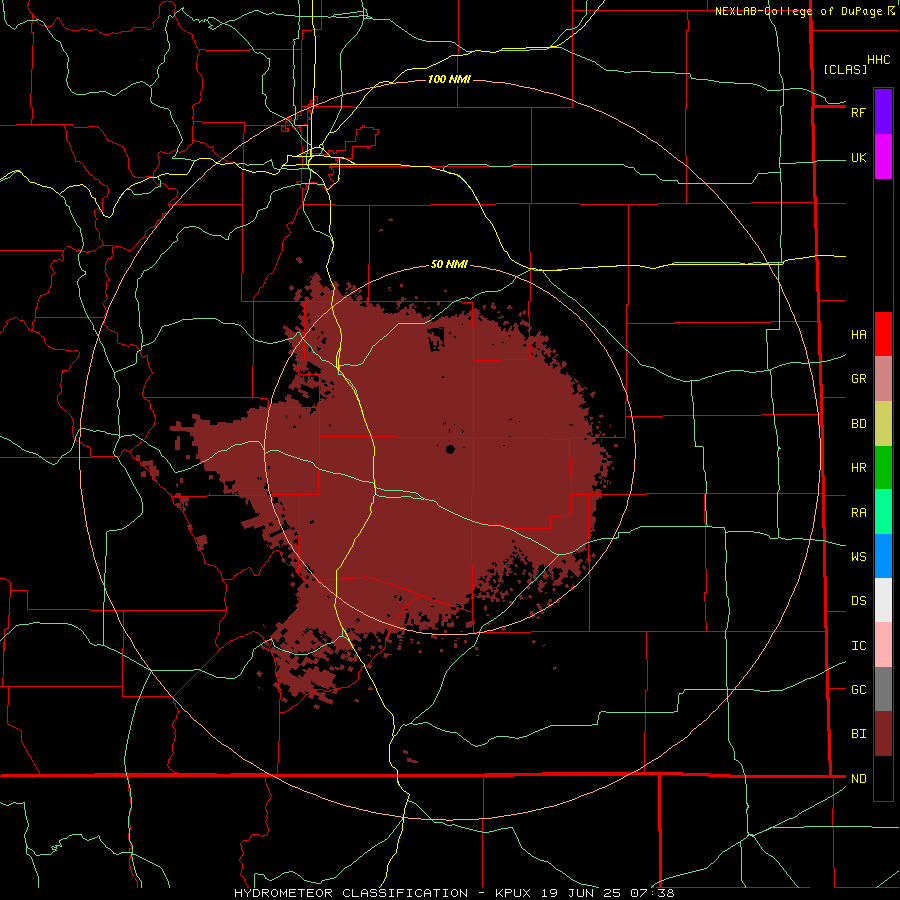900x900 pixels.
Task: Click the "07:38" timestamp
Action: (652, 893)
